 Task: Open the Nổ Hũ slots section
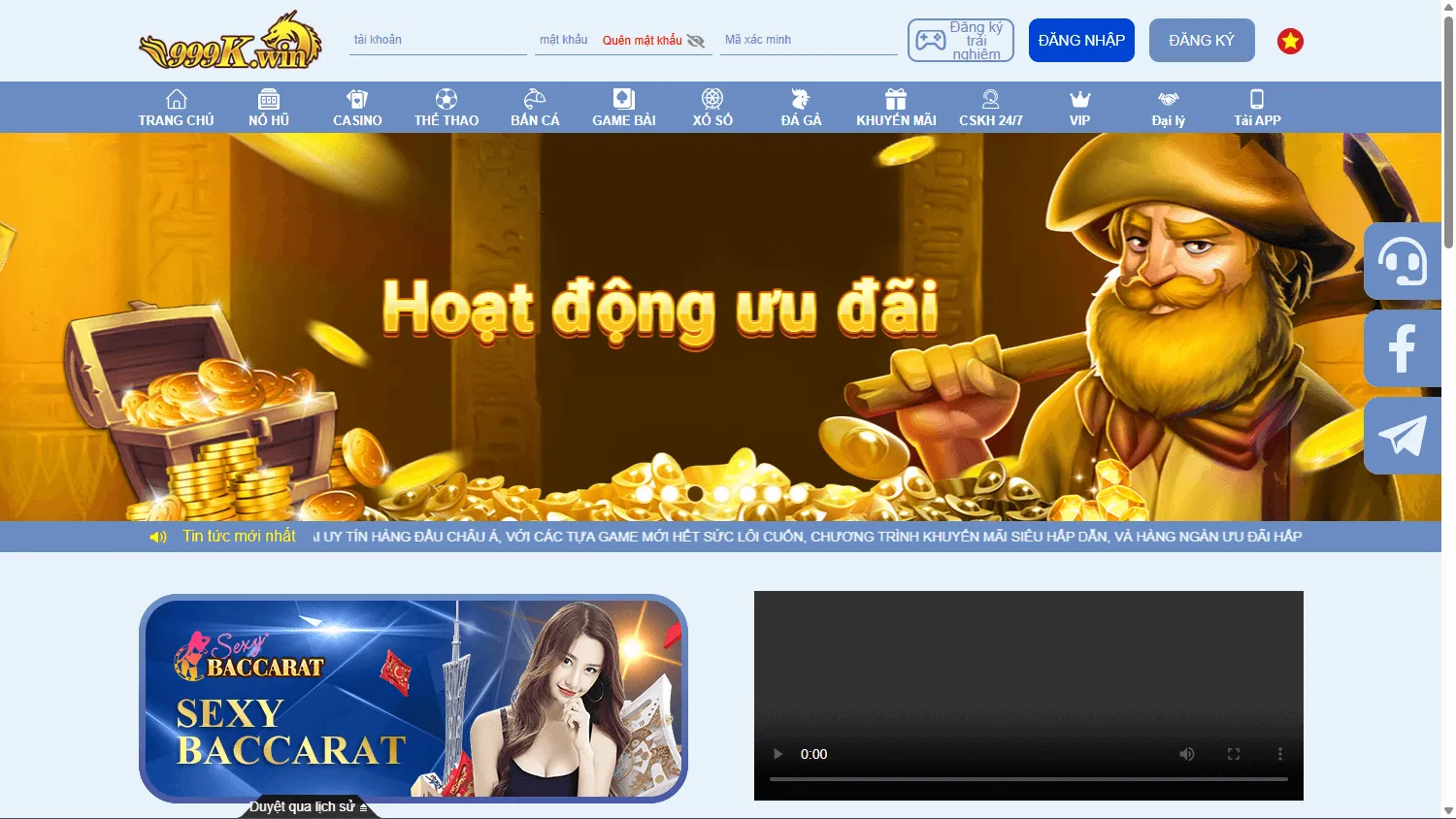(x=267, y=107)
